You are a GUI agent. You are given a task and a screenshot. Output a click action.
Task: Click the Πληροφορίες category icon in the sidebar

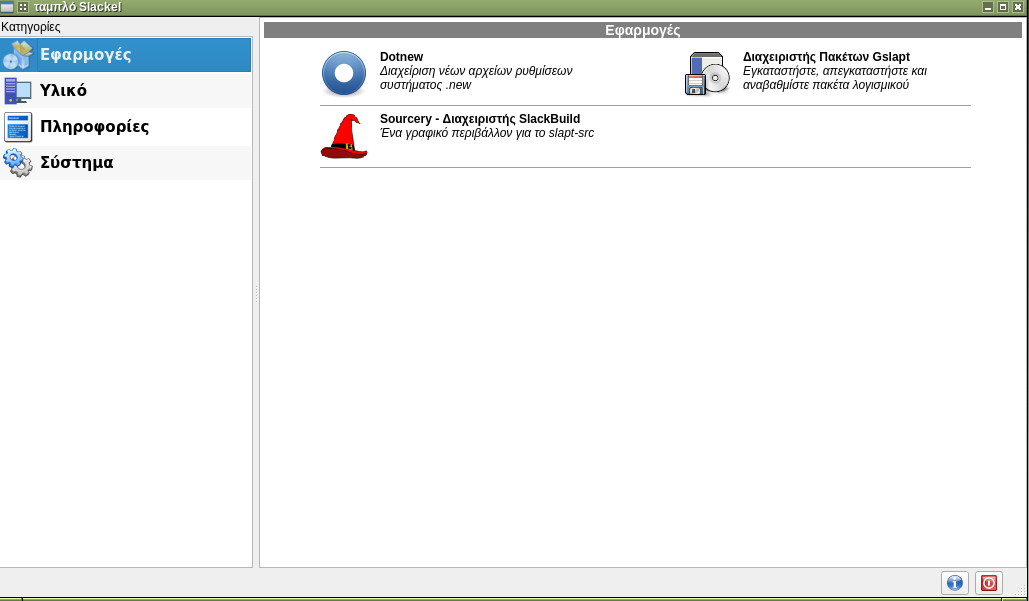18,127
